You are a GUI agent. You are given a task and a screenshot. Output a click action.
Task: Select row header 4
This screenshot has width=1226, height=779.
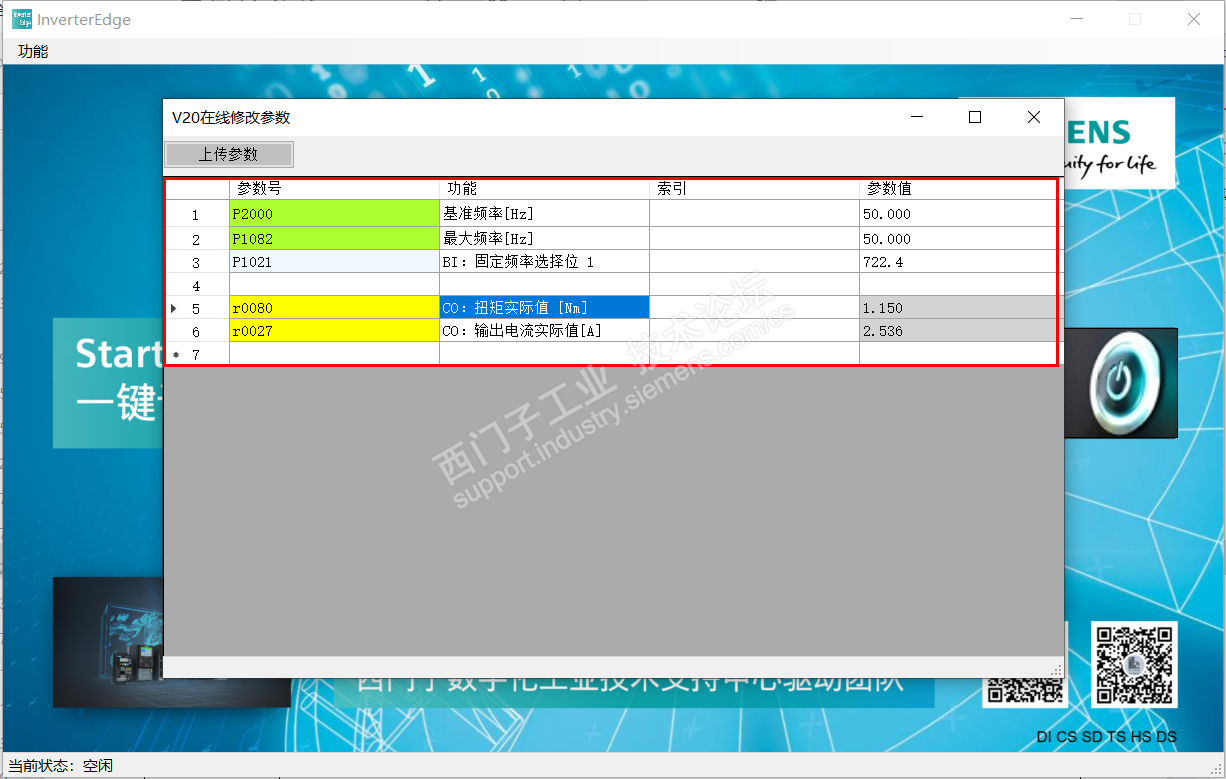(x=197, y=285)
